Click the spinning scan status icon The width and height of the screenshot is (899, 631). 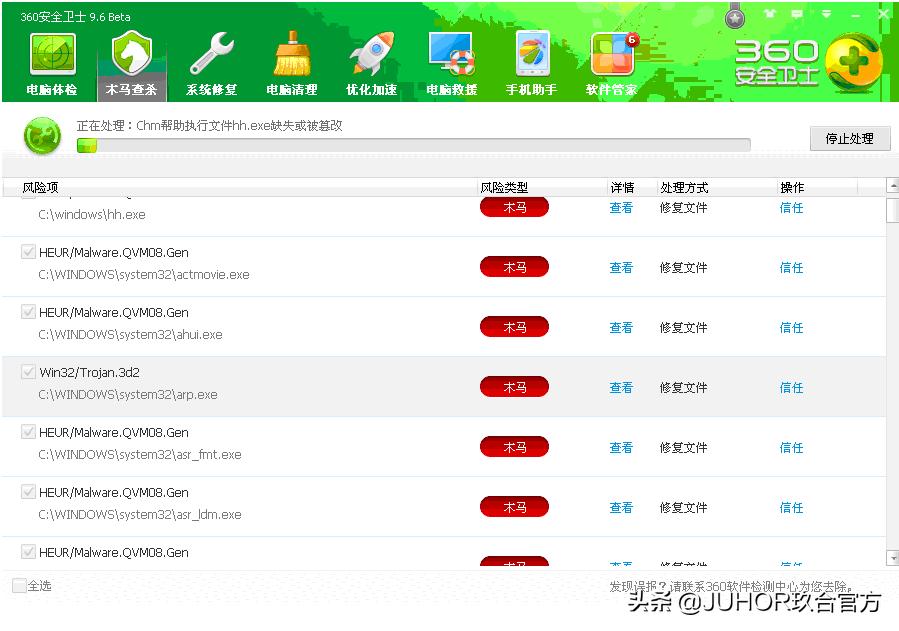41,135
